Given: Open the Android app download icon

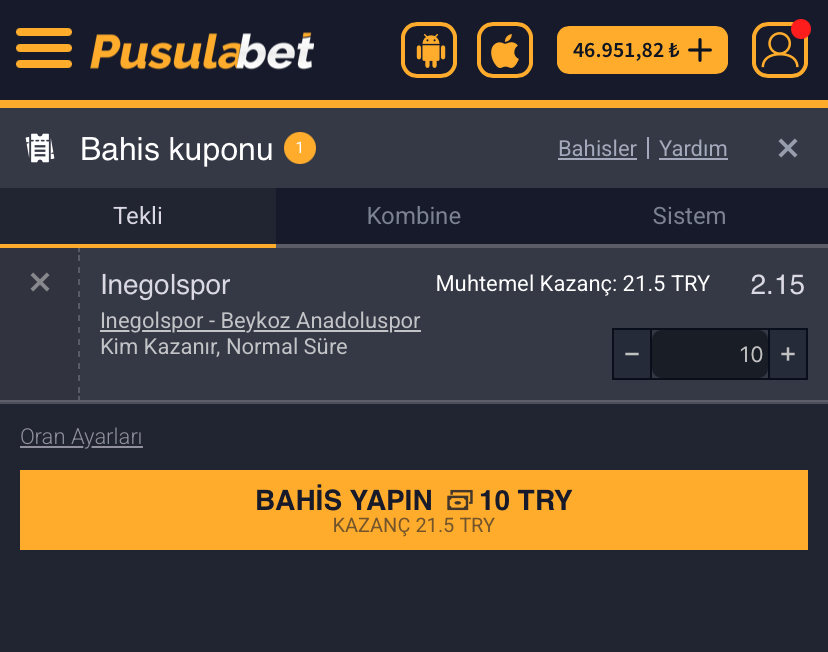Looking at the screenshot, I should pos(429,50).
